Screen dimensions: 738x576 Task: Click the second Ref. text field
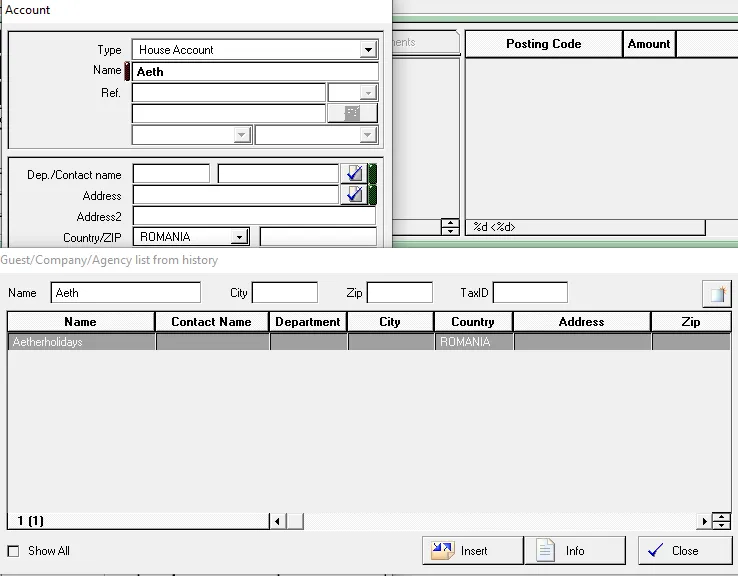point(229,113)
